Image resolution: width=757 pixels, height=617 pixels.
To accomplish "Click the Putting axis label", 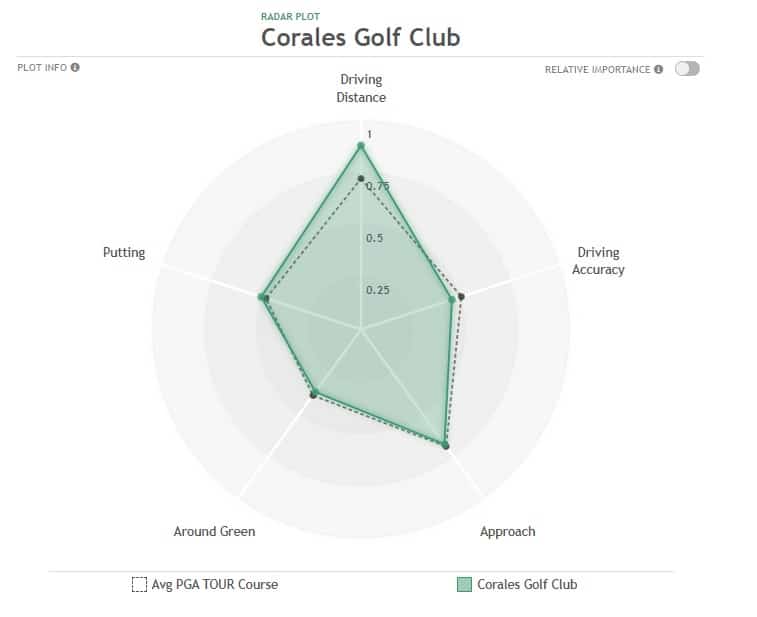I will click(124, 252).
